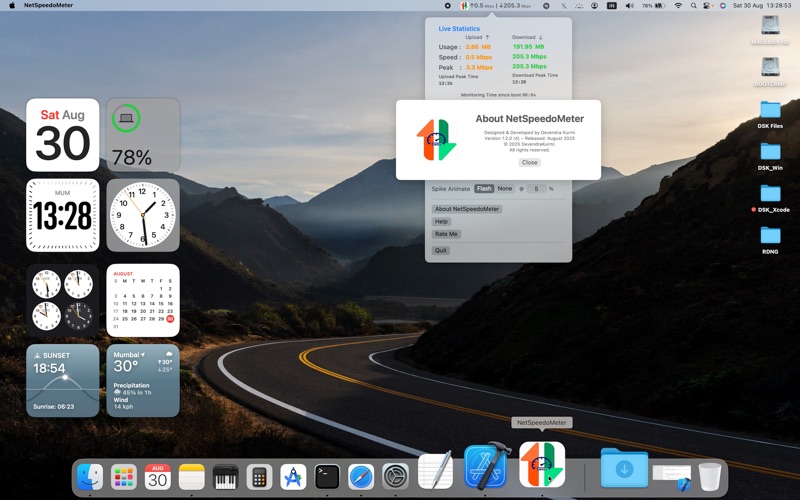Click the About NetSpeedoMeter button in popover

(x=467, y=209)
